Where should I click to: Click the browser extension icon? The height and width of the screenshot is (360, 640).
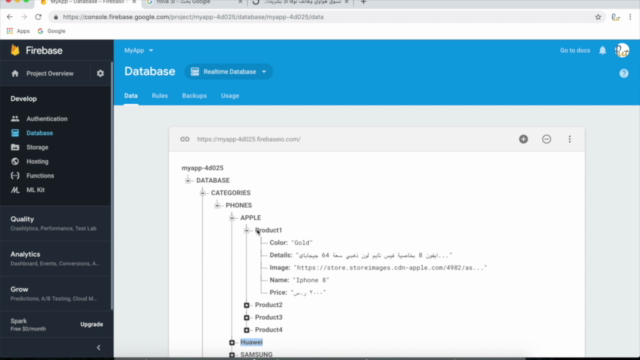[616, 17]
